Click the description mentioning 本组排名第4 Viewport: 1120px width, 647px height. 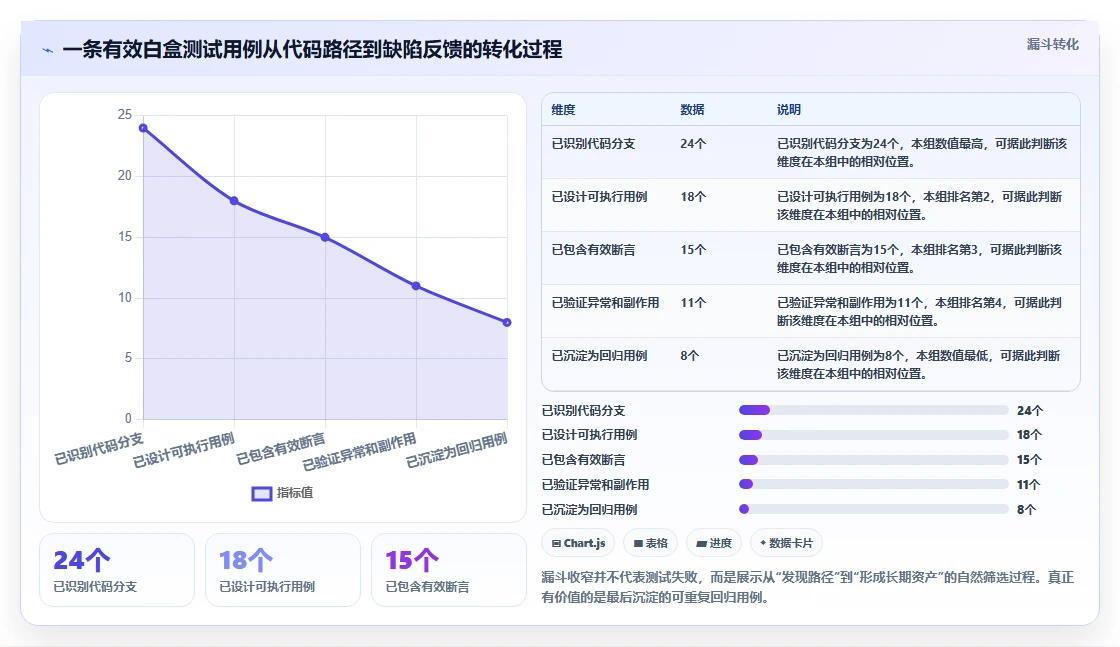point(919,311)
